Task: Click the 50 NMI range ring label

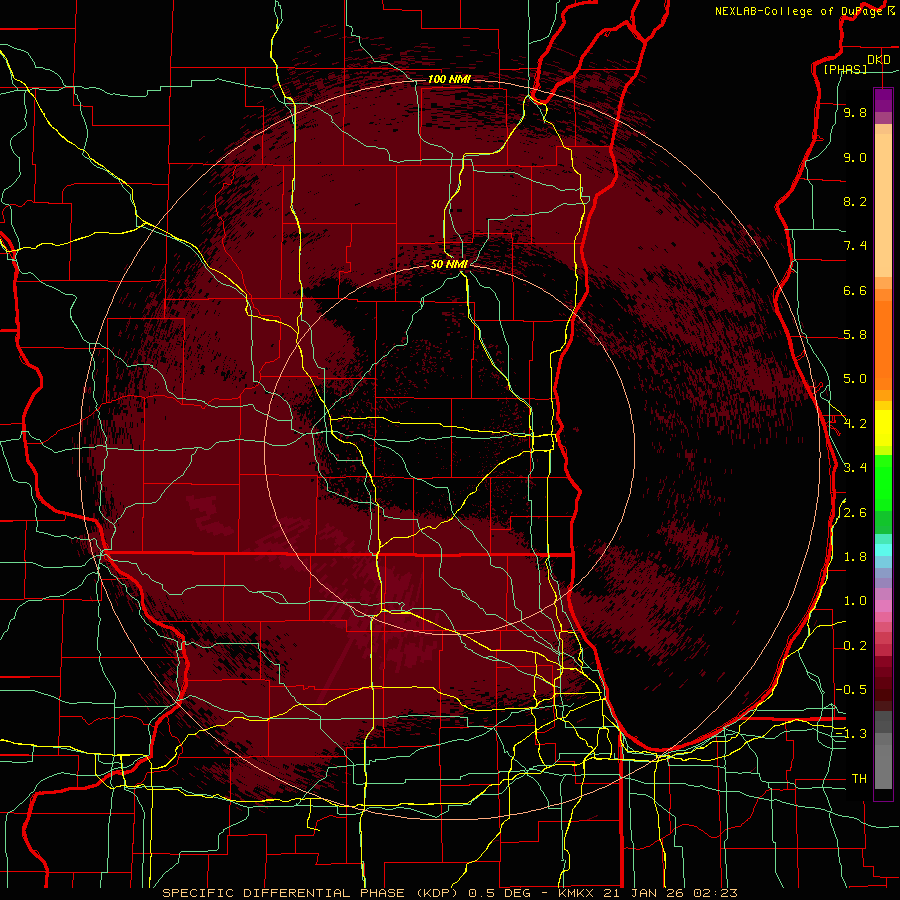Action: click(449, 264)
